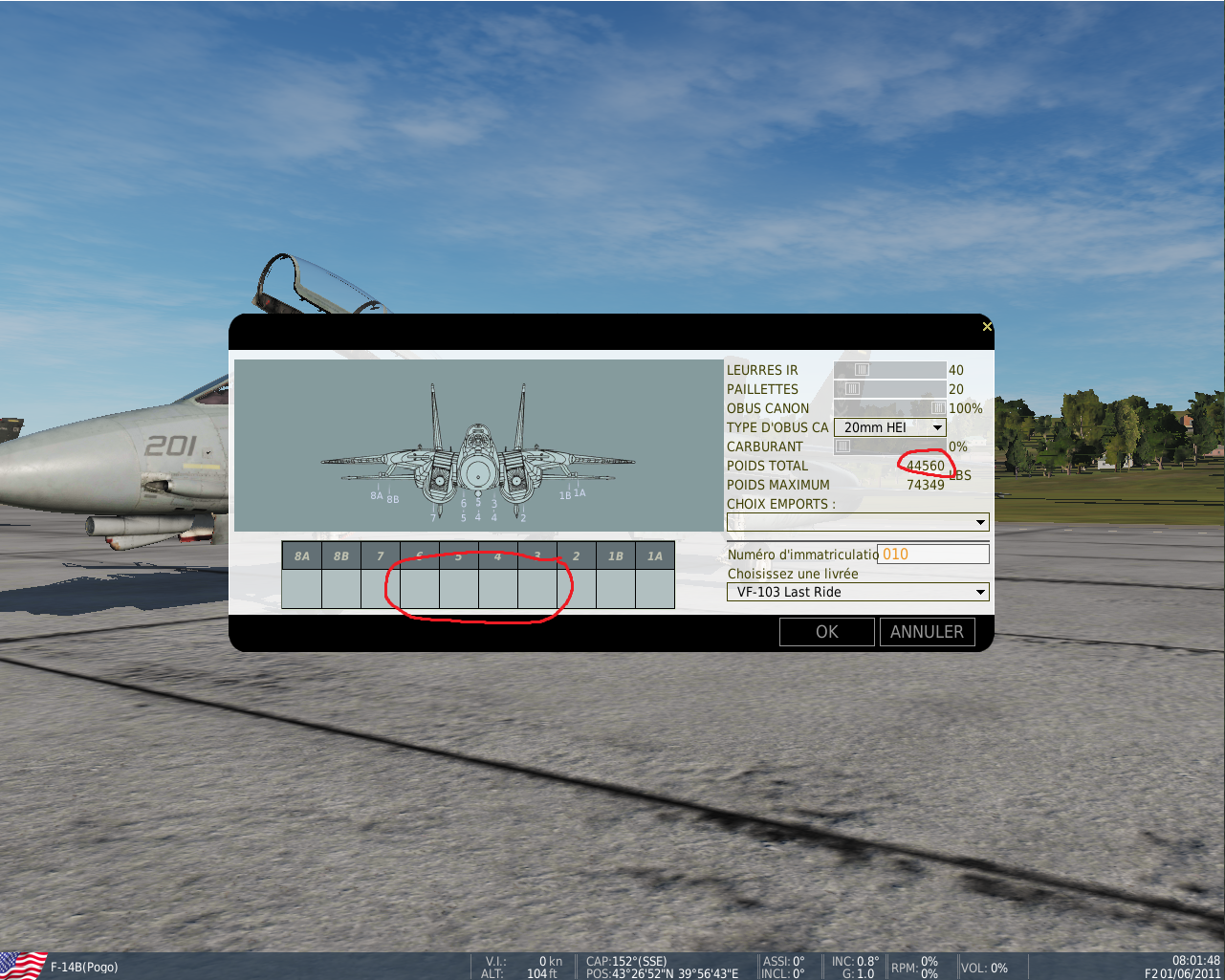Click the cannon ammo 100% value
Screen dimensions: 1225x980
pyautogui.click(x=966, y=408)
